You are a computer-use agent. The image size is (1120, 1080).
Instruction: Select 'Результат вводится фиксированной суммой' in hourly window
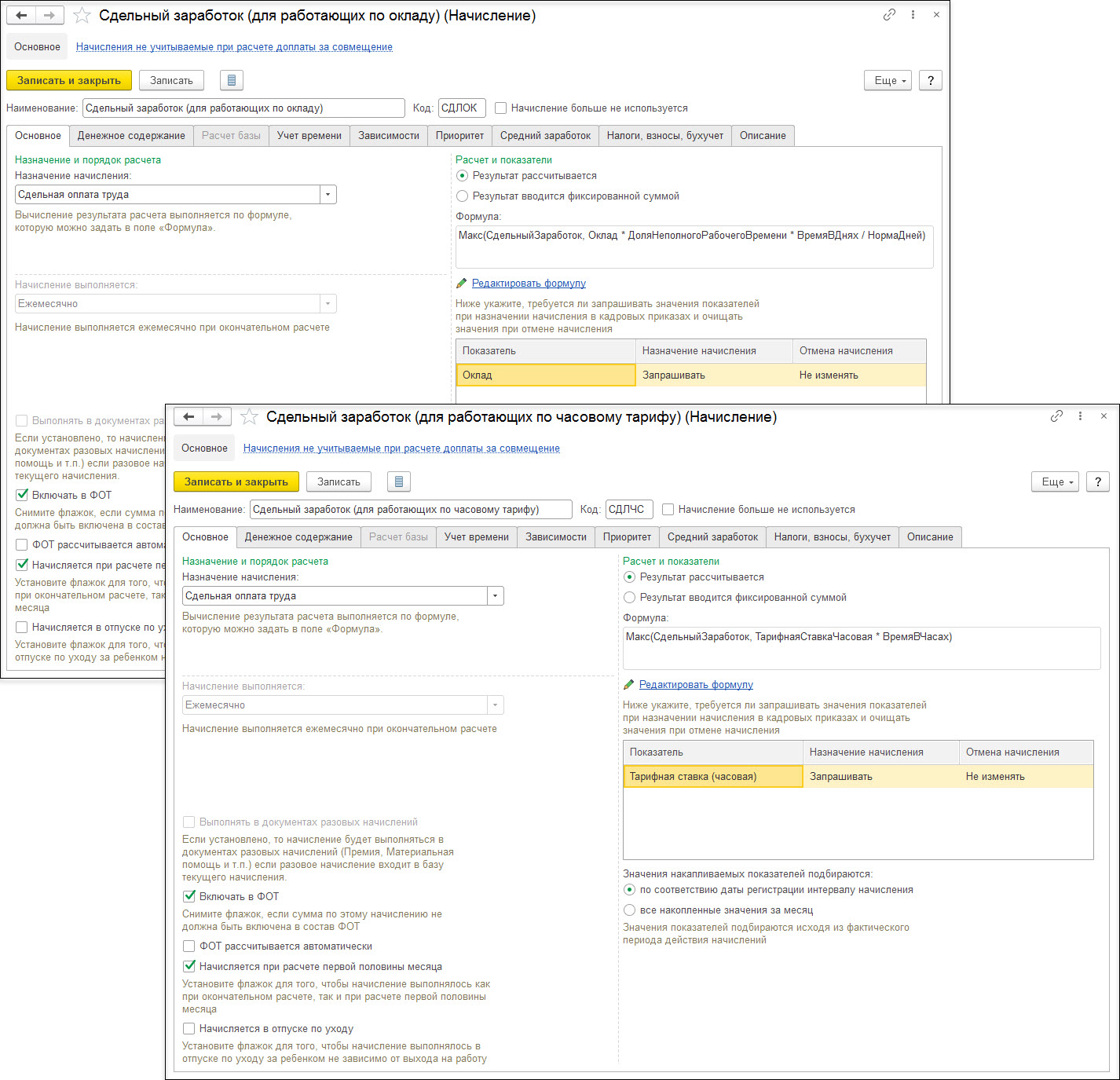(629, 598)
